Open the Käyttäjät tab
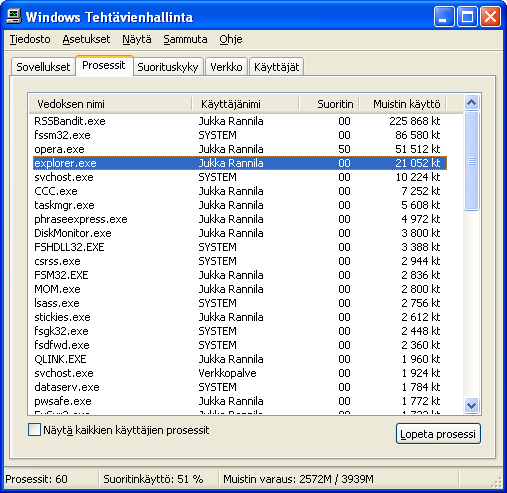This screenshot has height=493, width=507. click(x=276, y=67)
